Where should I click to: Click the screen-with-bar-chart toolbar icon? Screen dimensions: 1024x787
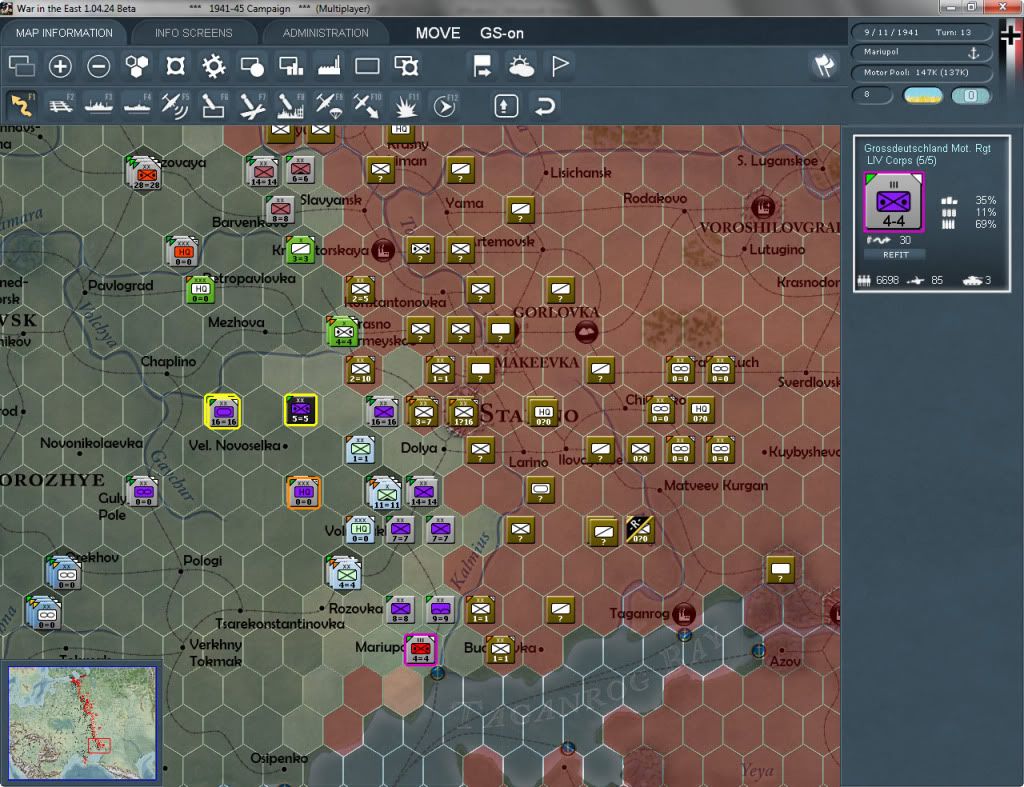tap(291, 66)
